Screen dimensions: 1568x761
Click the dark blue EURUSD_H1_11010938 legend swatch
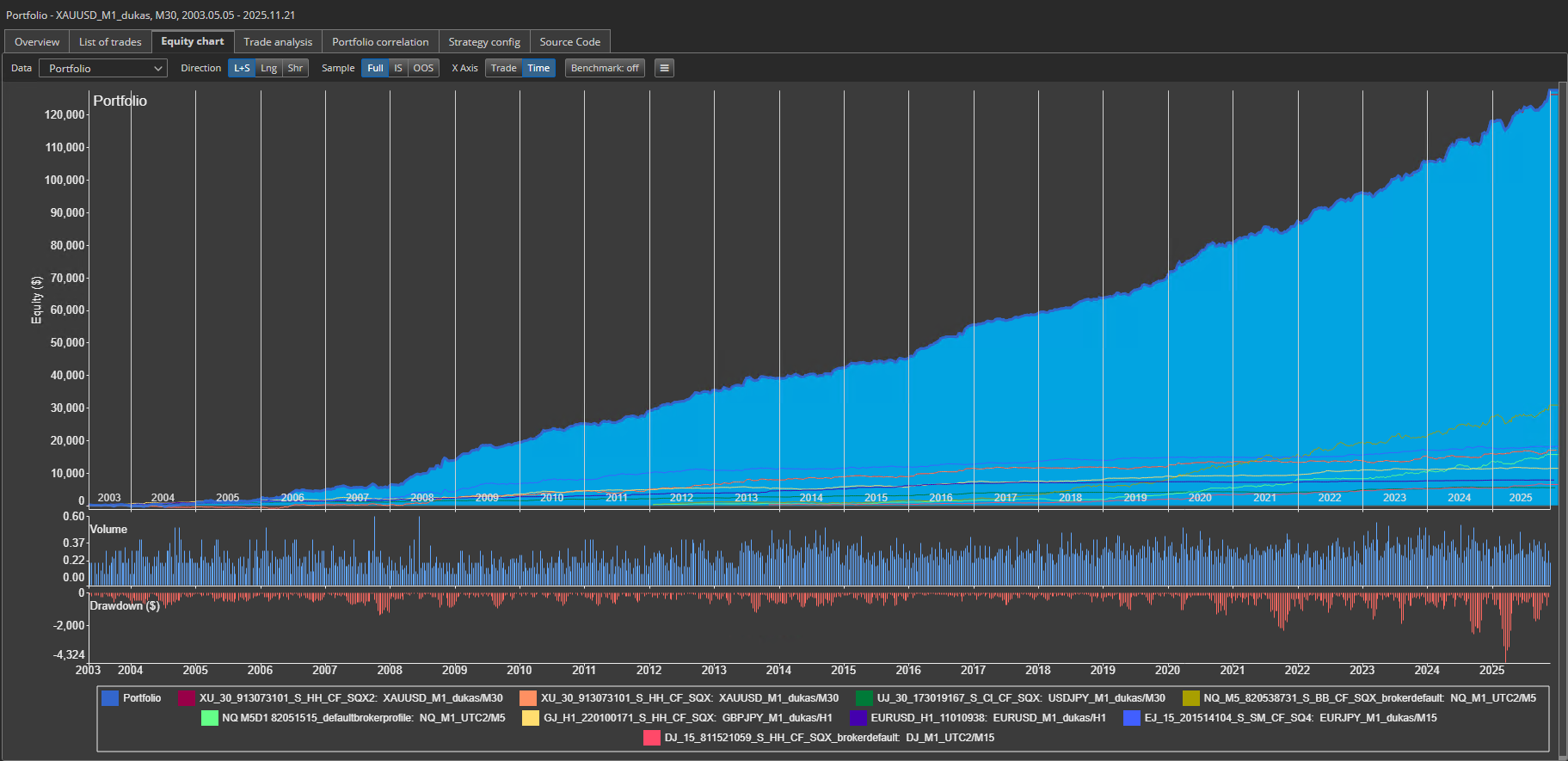click(x=858, y=718)
